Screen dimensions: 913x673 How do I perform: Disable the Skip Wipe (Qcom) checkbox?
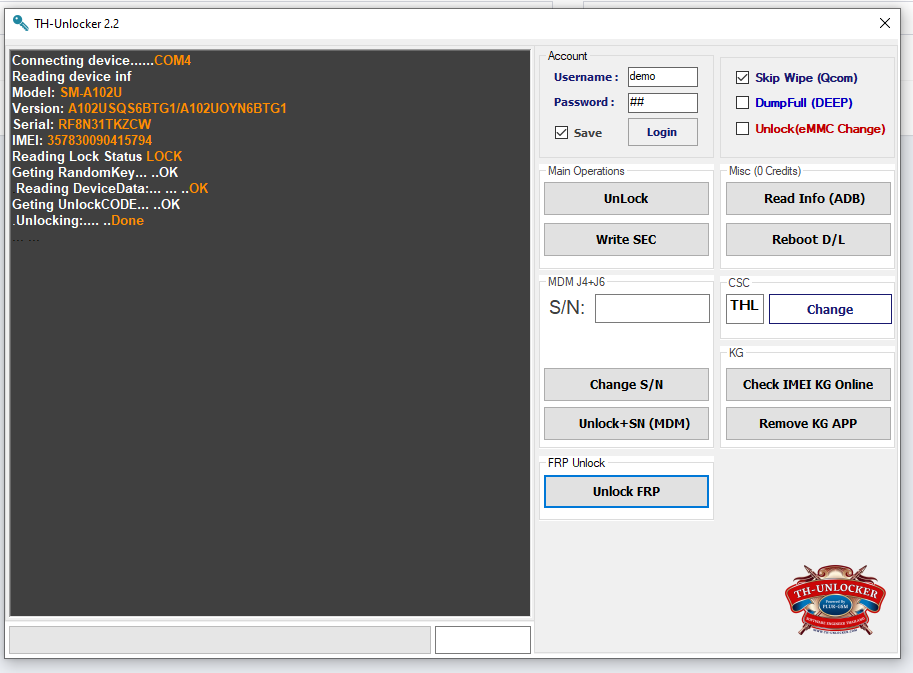[742, 77]
